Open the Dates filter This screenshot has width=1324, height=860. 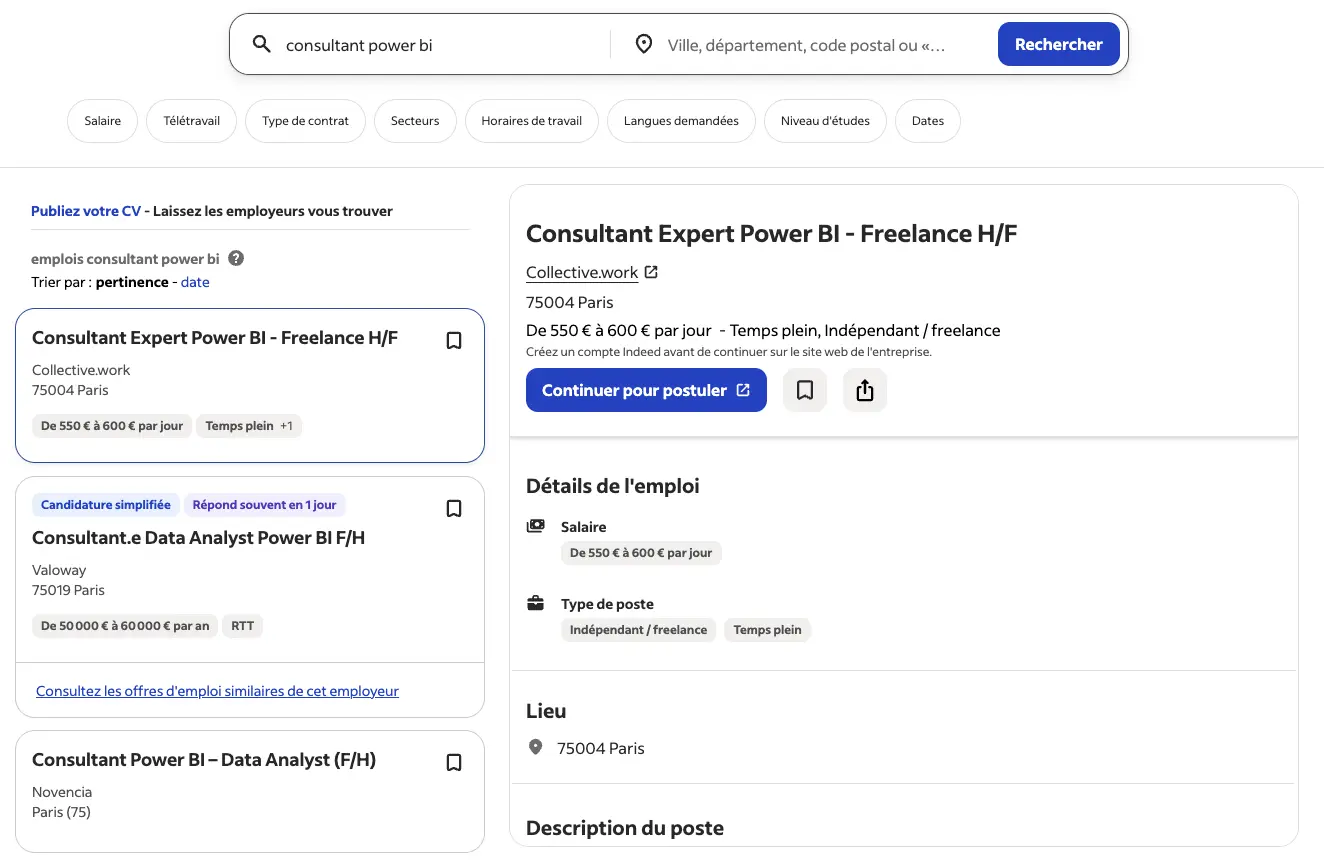pyautogui.click(x=928, y=121)
